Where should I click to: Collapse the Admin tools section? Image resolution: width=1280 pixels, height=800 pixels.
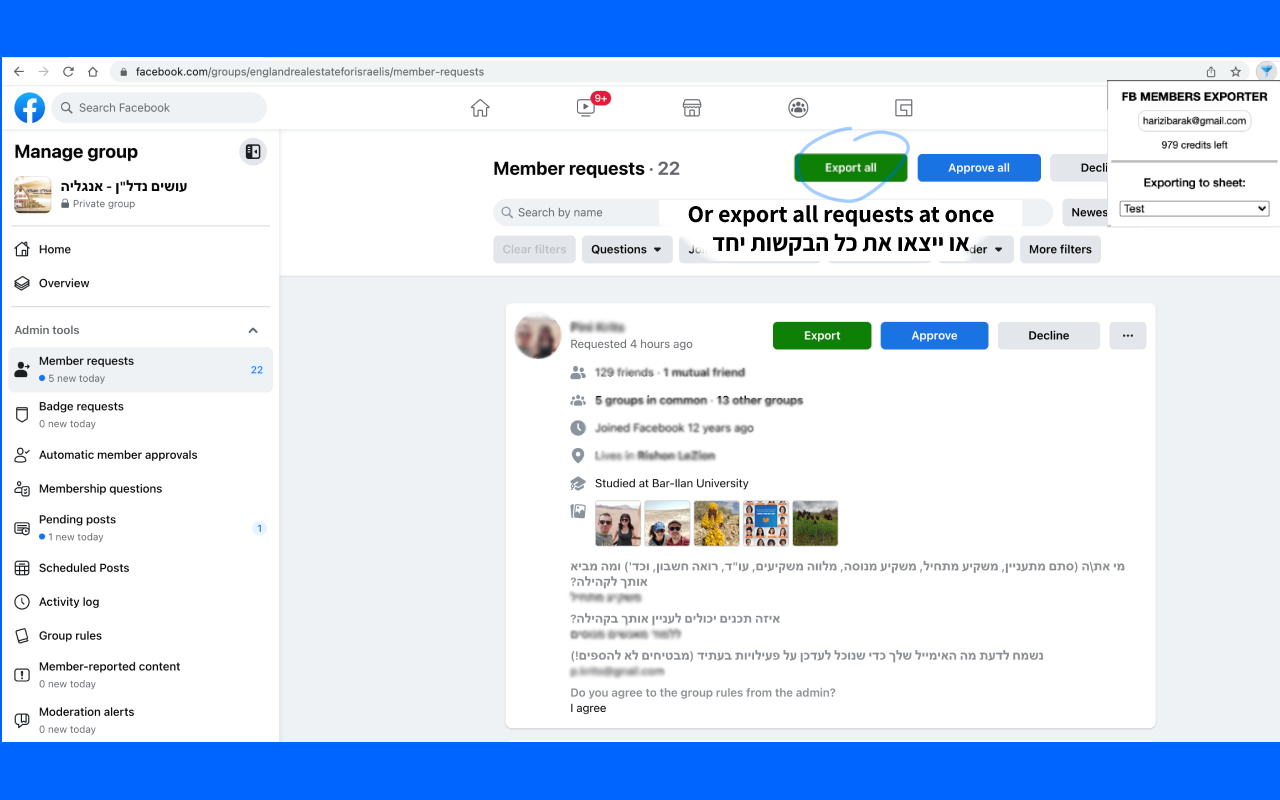point(253,329)
